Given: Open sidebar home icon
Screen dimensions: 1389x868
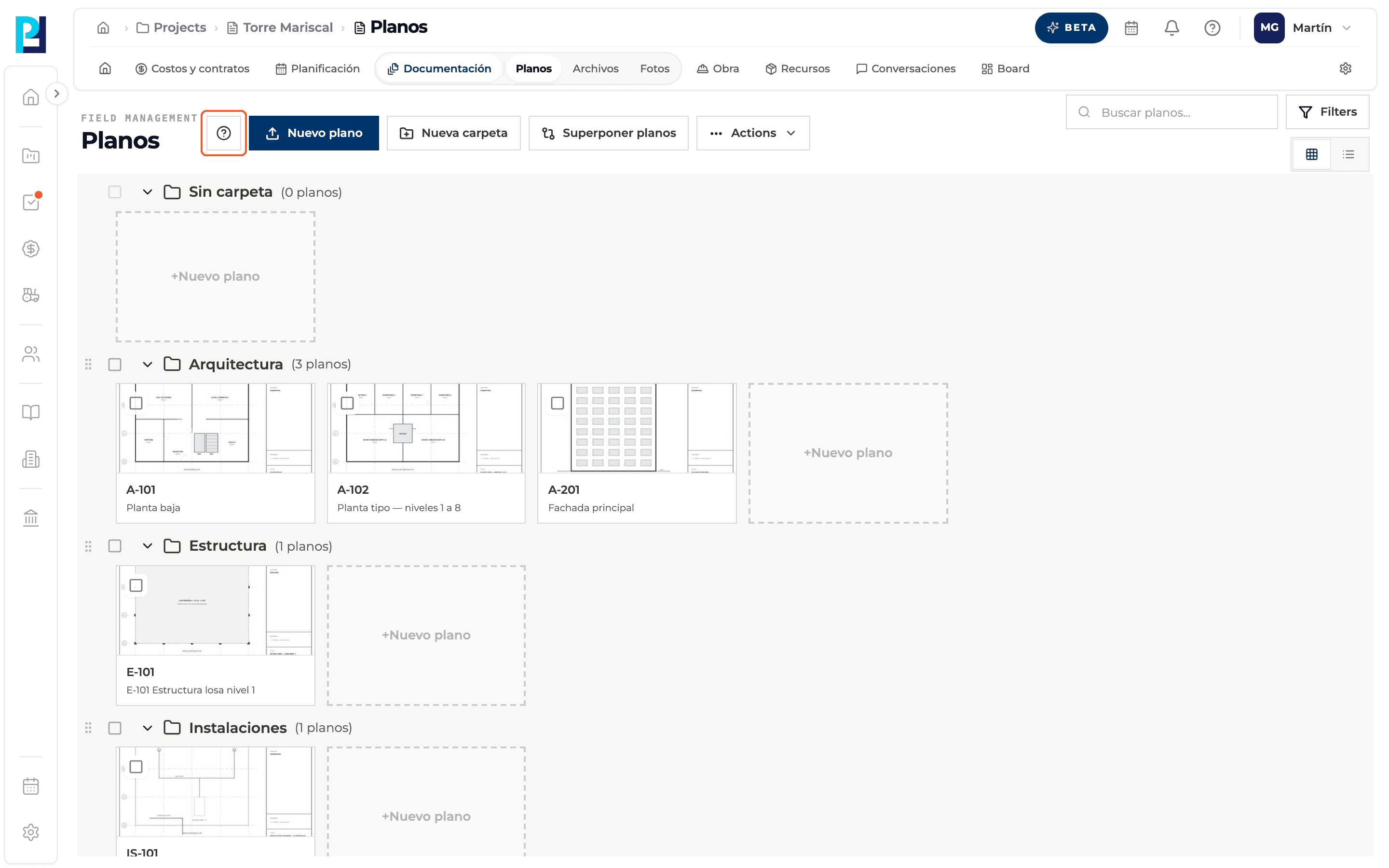Looking at the screenshot, I should click(x=31, y=97).
